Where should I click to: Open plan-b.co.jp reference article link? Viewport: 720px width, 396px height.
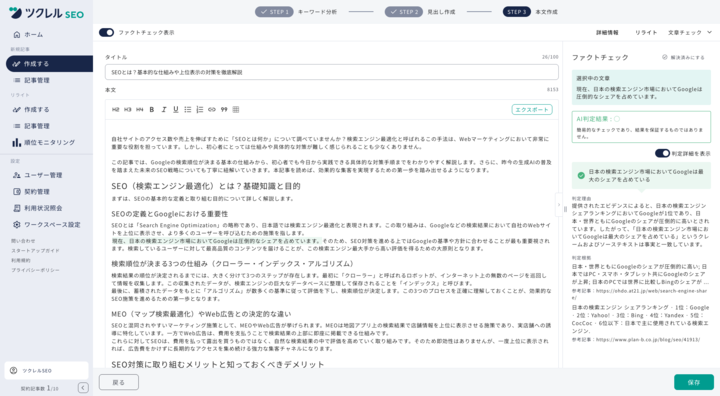(647, 339)
